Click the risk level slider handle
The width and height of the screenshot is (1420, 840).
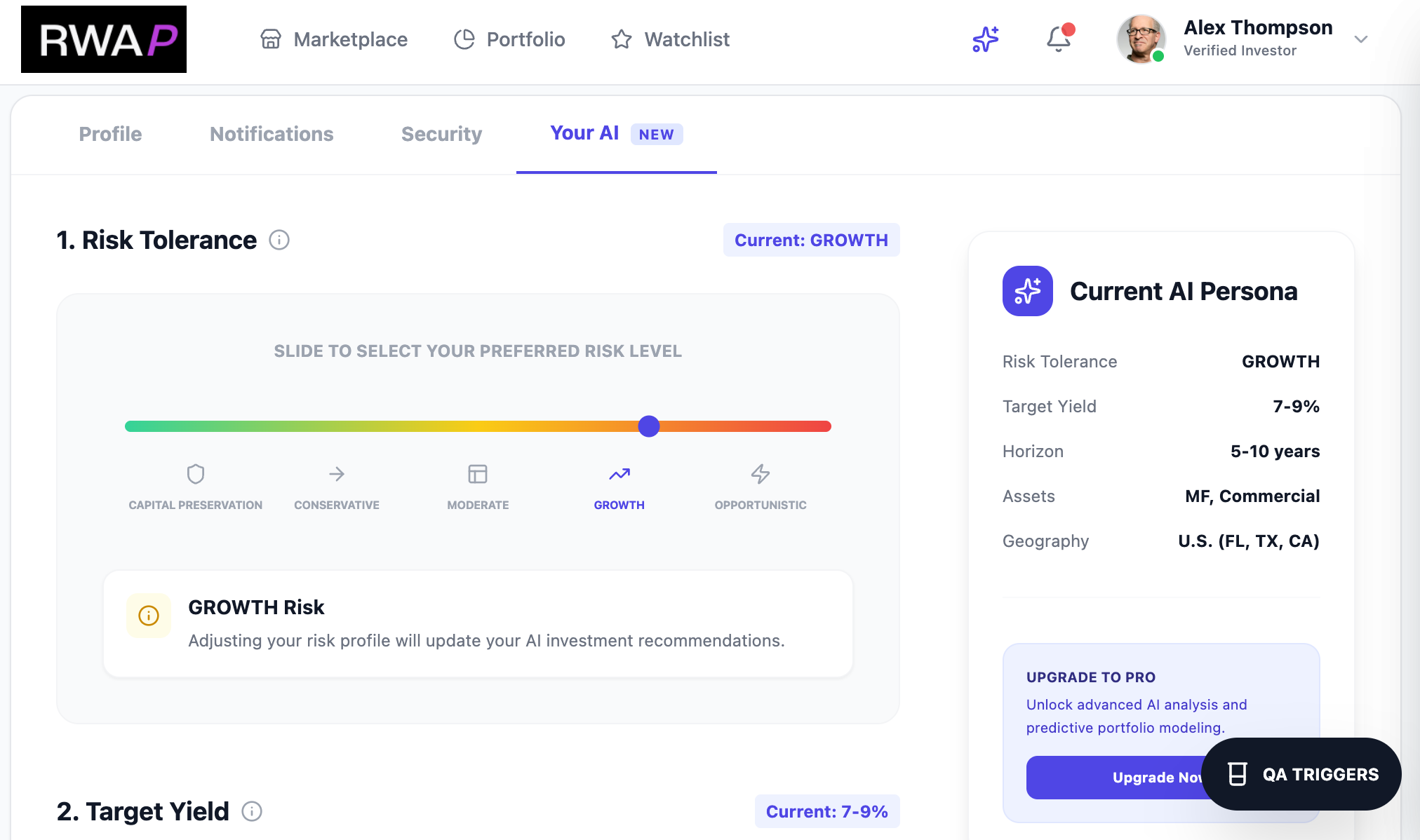click(649, 426)
